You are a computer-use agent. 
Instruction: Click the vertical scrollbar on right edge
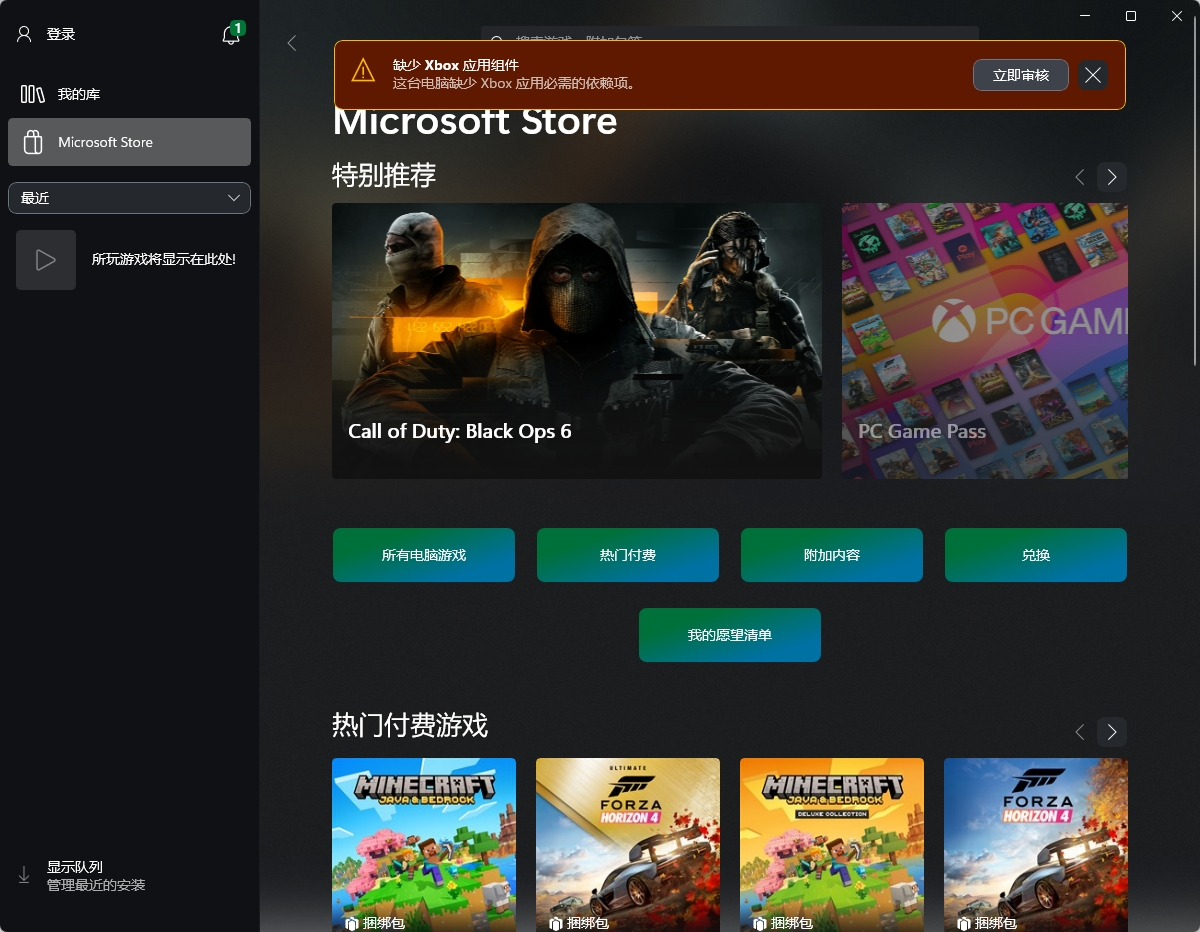[1194, 200]
